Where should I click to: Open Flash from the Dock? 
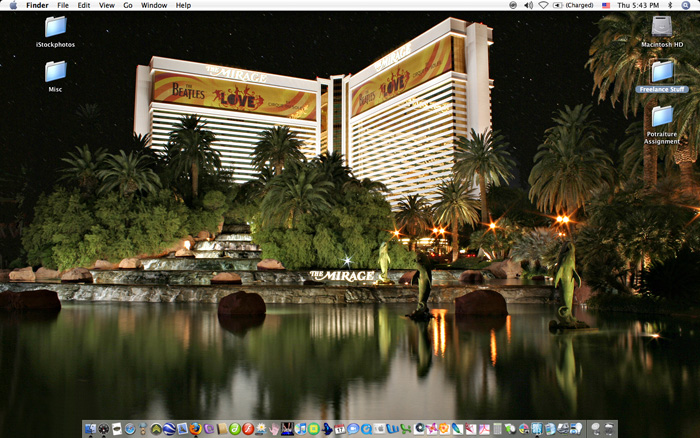click(248, 429)
